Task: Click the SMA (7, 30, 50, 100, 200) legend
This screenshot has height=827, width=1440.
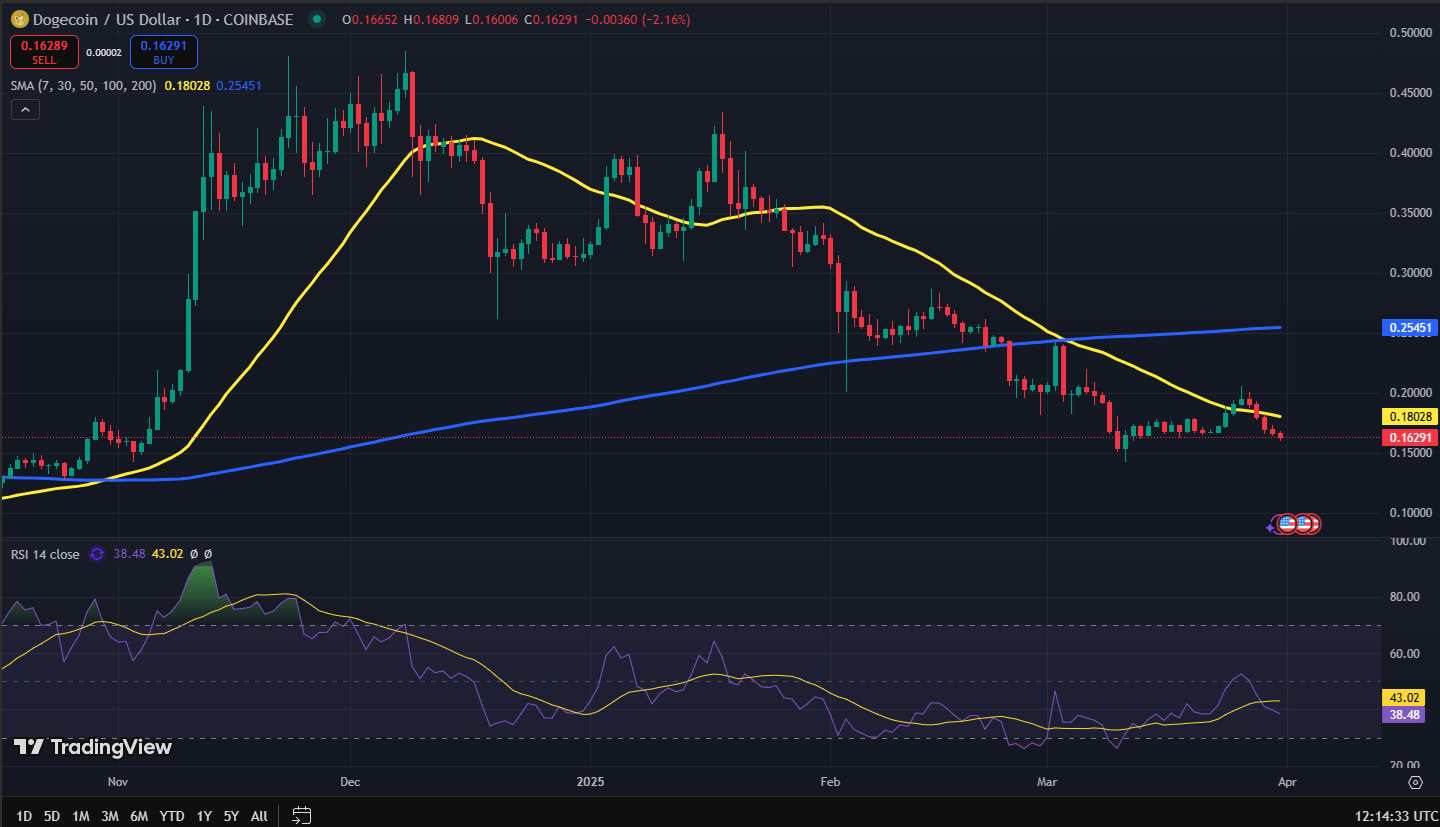Action: (83, 86)
